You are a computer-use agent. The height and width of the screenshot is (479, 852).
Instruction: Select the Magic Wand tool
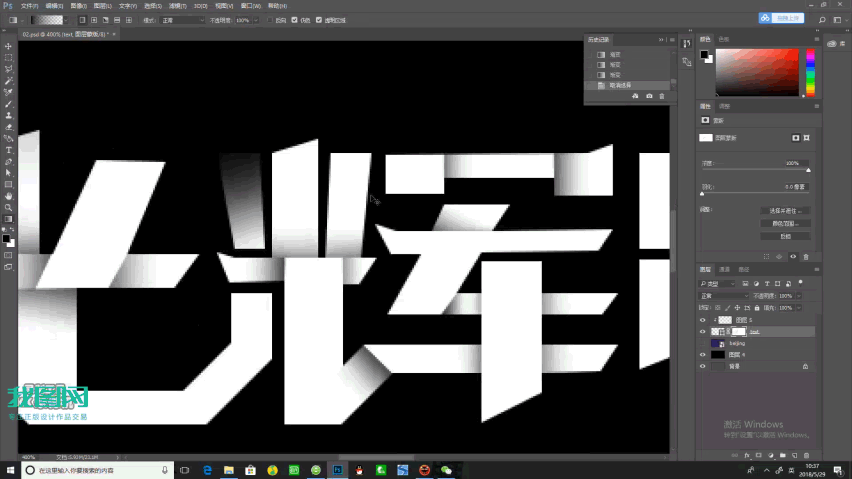[x=8, y=80]
